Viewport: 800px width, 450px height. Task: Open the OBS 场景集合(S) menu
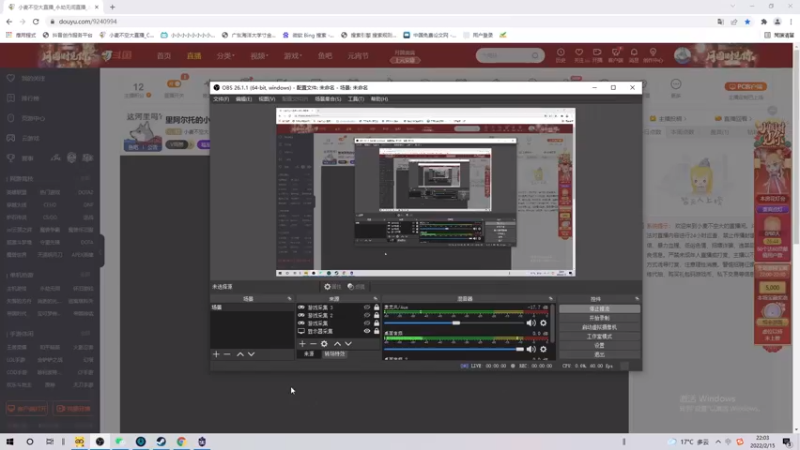click(x=328, y=99)
